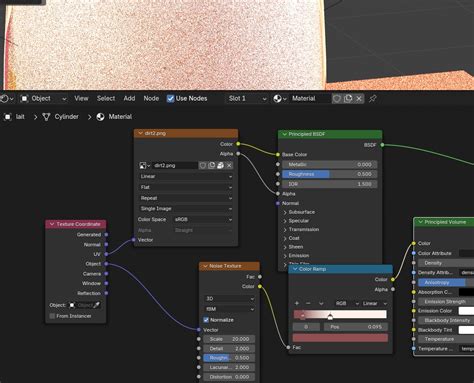Click the Object shader type icon

click(24, 99)
